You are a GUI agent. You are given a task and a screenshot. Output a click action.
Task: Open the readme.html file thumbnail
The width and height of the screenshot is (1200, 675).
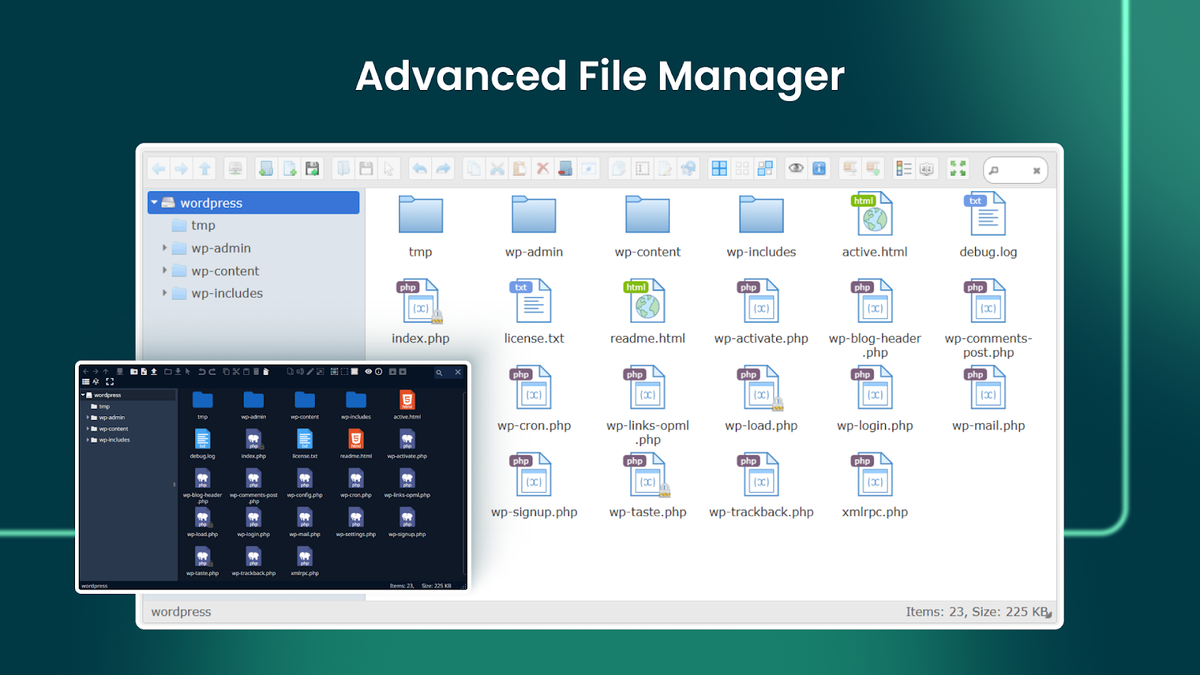[648, 300]
